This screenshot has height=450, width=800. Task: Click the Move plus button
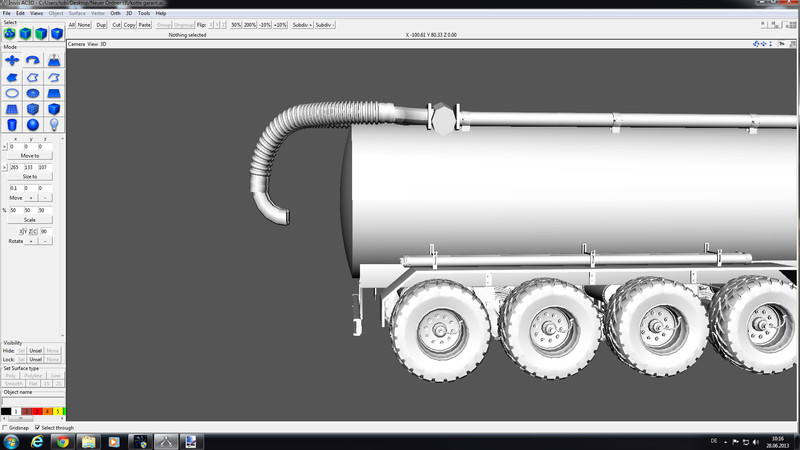(x=31, y=198)
